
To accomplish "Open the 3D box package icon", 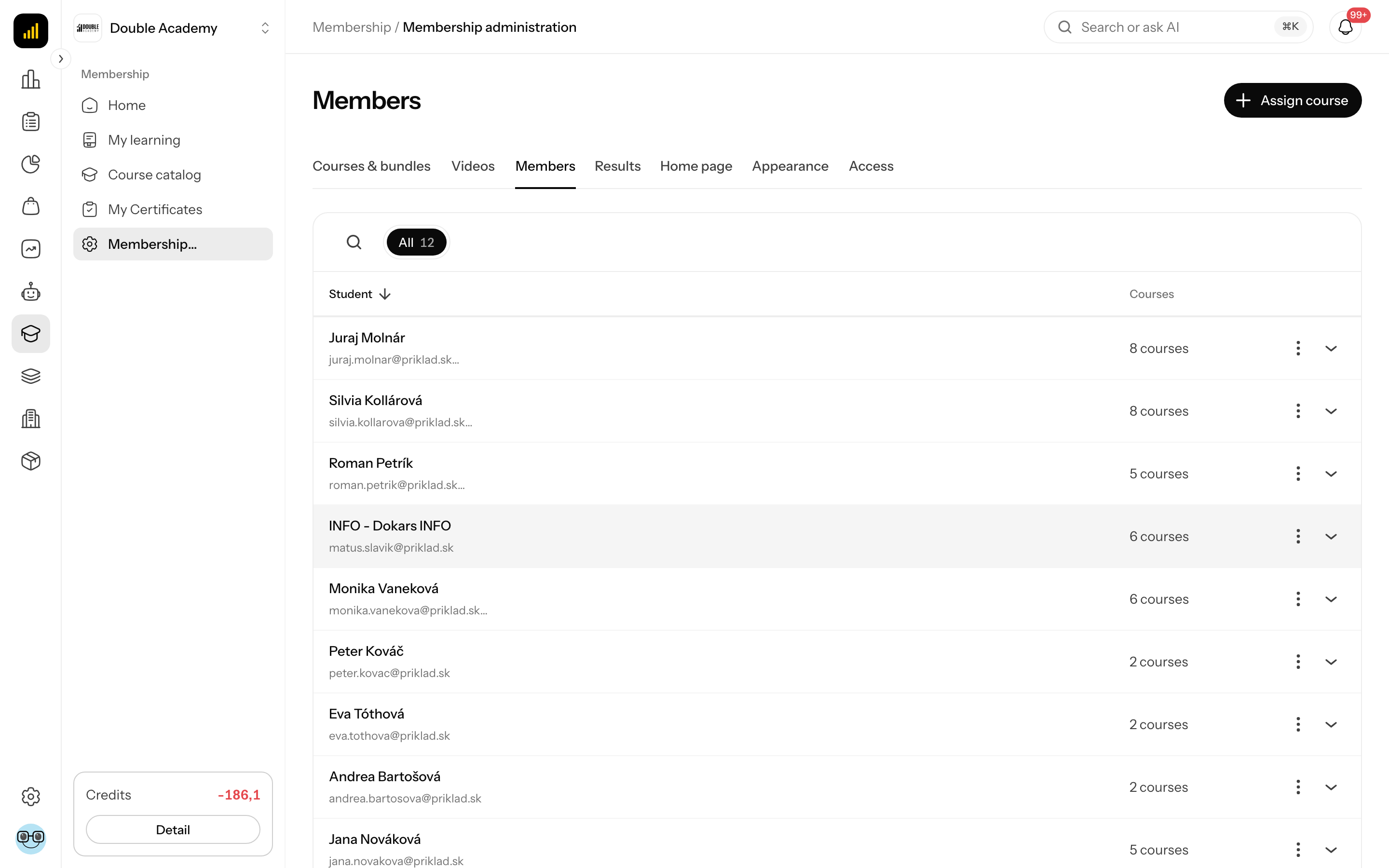I will [x=30, y=461].
